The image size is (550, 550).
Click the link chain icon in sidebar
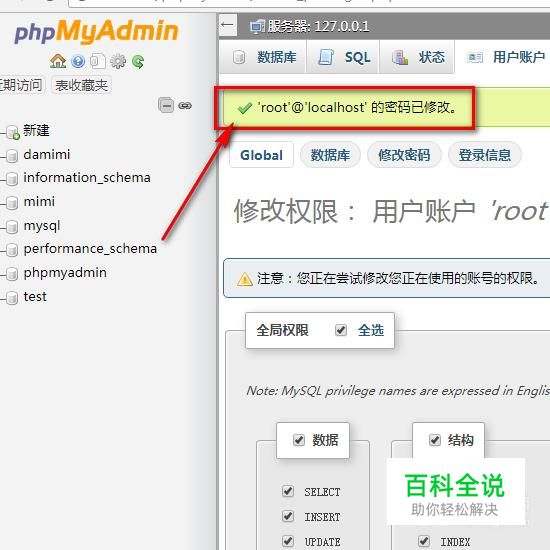(185, 105)
